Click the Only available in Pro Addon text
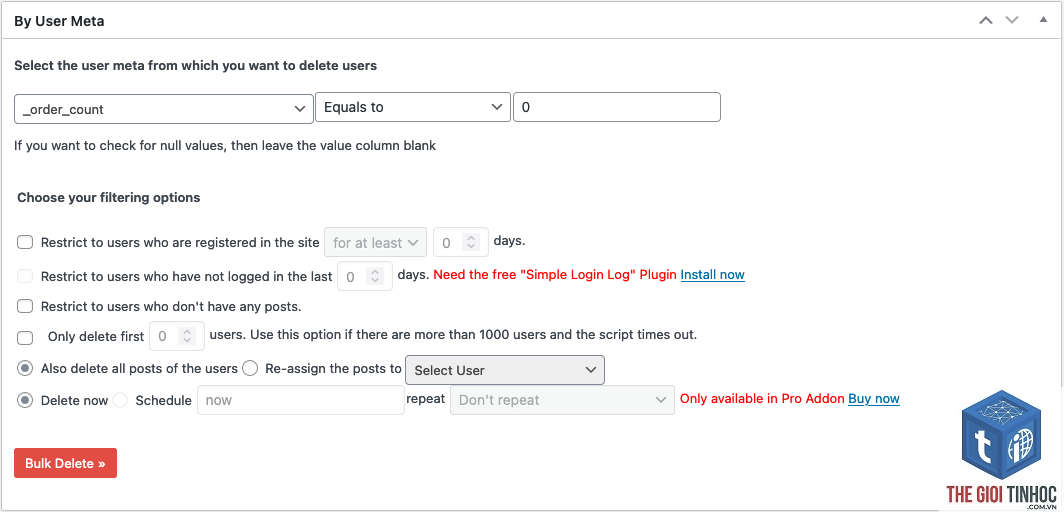1064x512 pixels. click(762, 398)
